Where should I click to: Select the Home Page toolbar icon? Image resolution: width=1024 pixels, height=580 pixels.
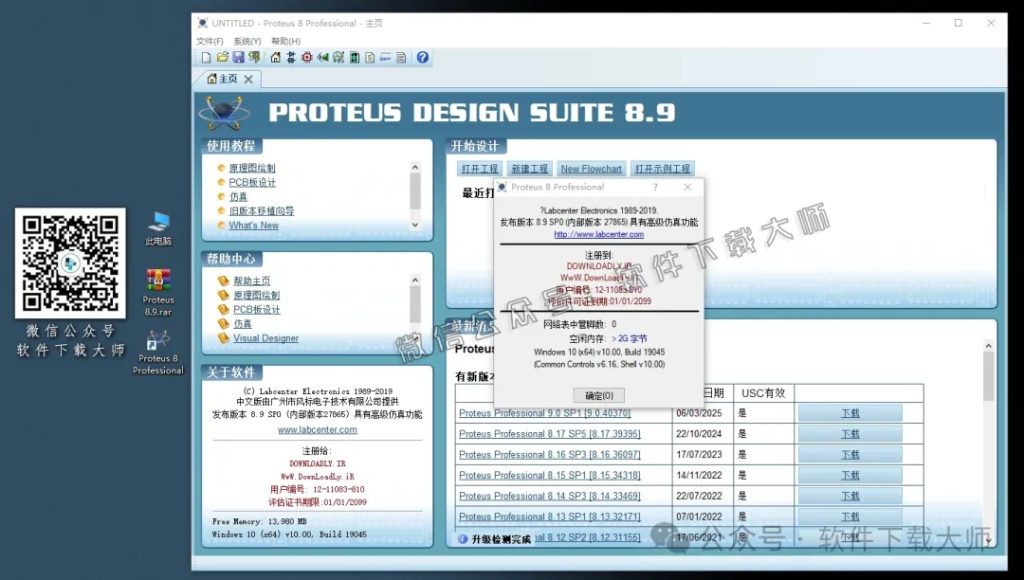coord(276,57)
